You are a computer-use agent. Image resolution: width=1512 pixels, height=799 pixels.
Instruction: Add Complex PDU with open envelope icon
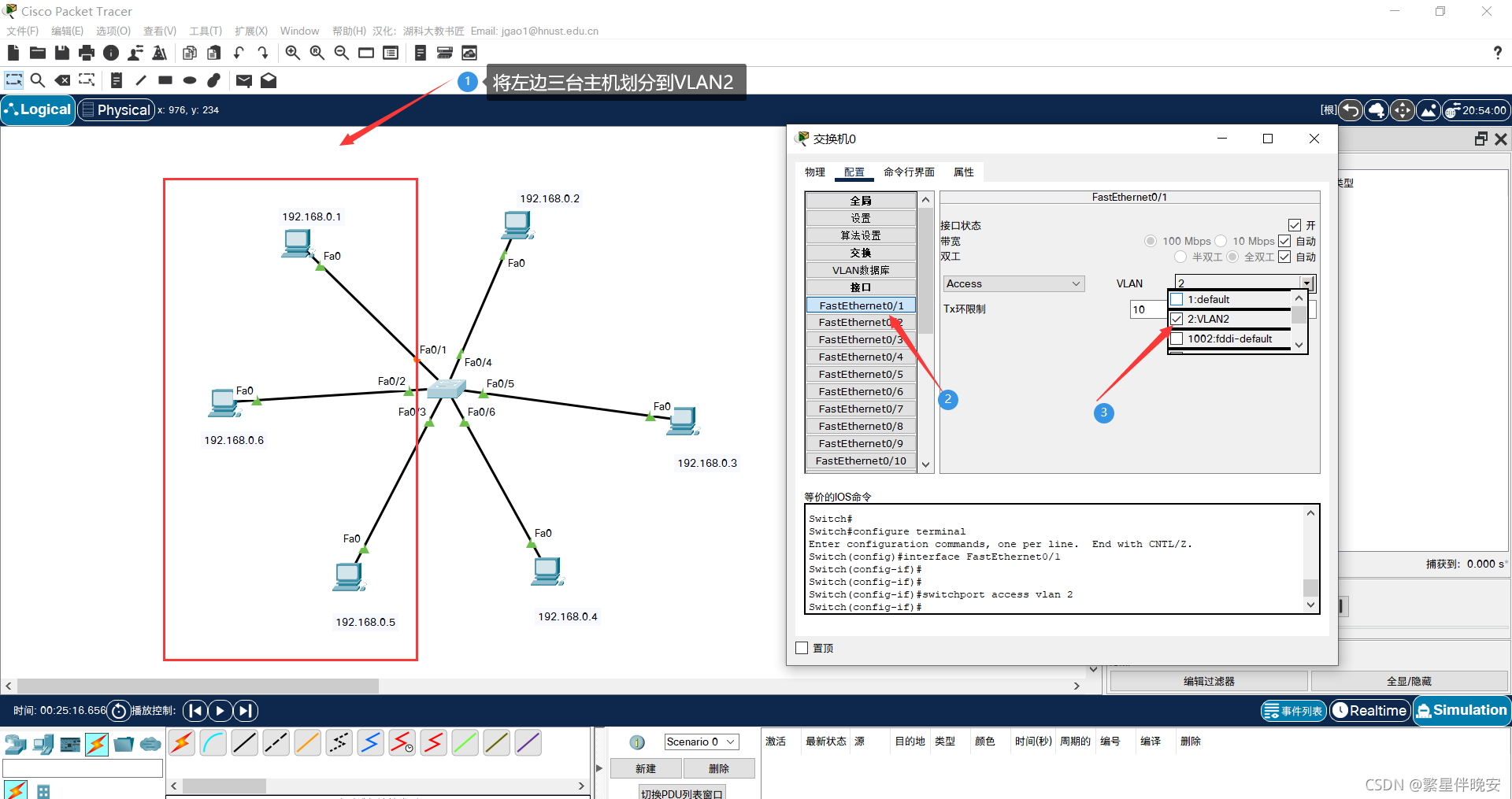269,80
